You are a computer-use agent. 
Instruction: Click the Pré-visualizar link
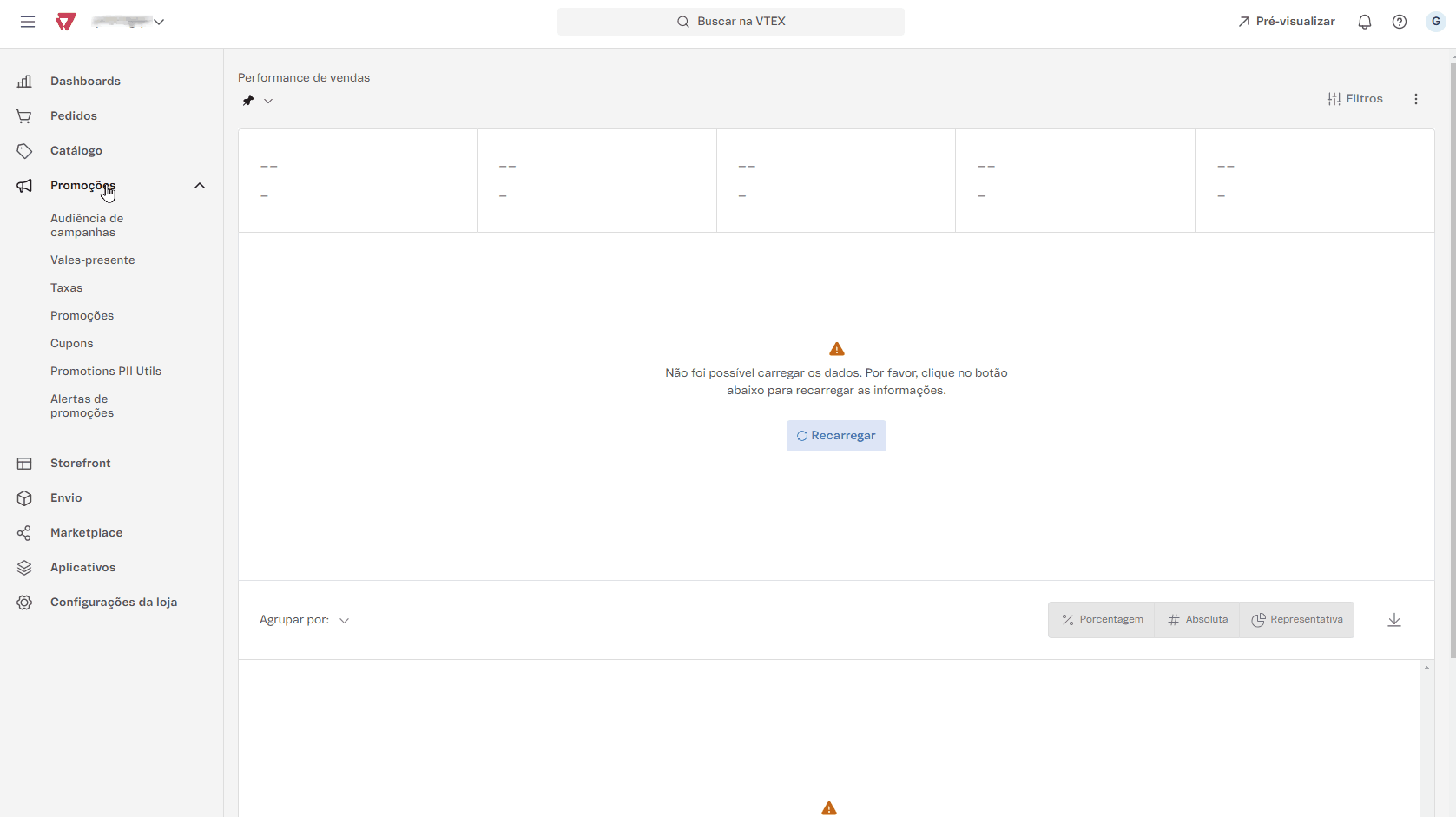(1286, 22)
